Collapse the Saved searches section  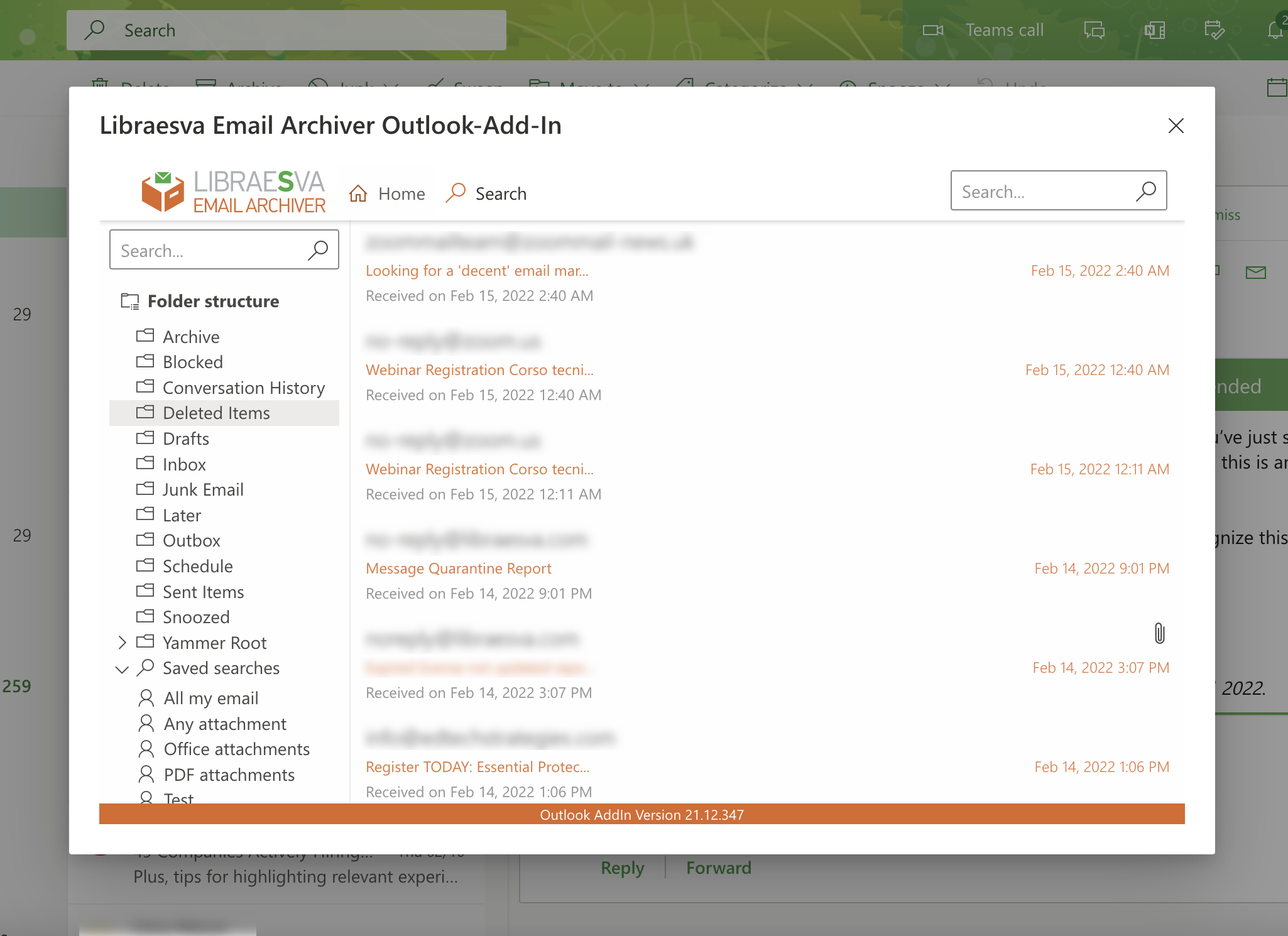(122, 668)
